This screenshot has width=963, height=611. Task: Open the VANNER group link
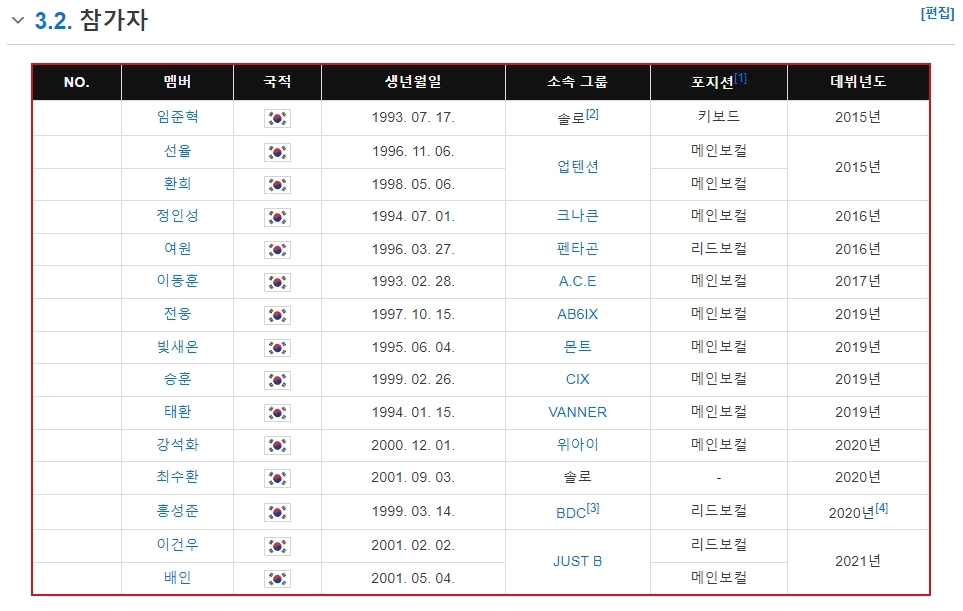tap(577, 412)
